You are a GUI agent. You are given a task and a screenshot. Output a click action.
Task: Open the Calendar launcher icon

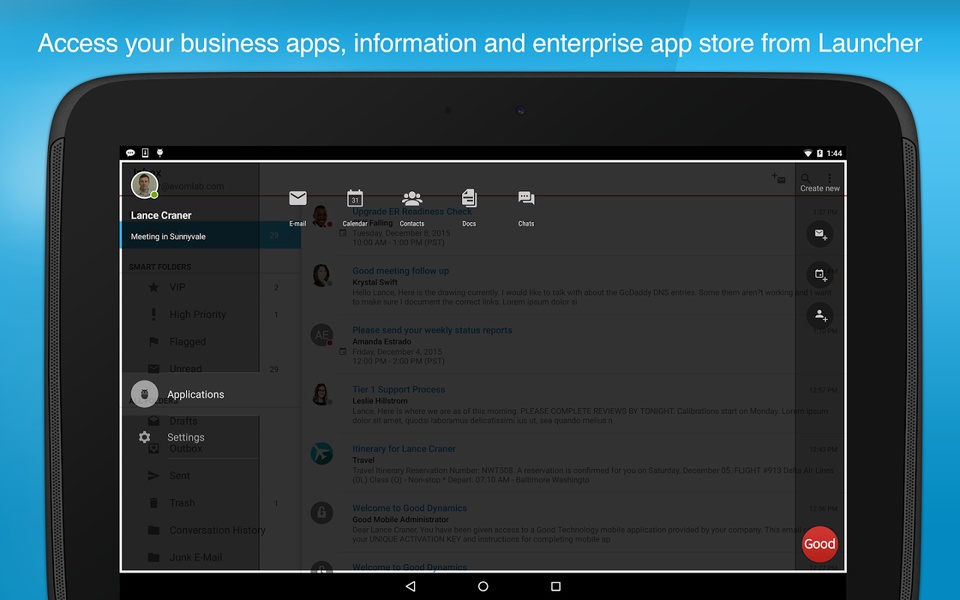[x=355, y=198]
